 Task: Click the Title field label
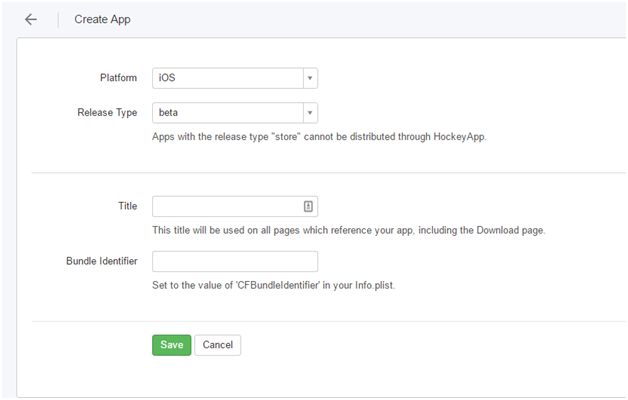tap(127, 206)
